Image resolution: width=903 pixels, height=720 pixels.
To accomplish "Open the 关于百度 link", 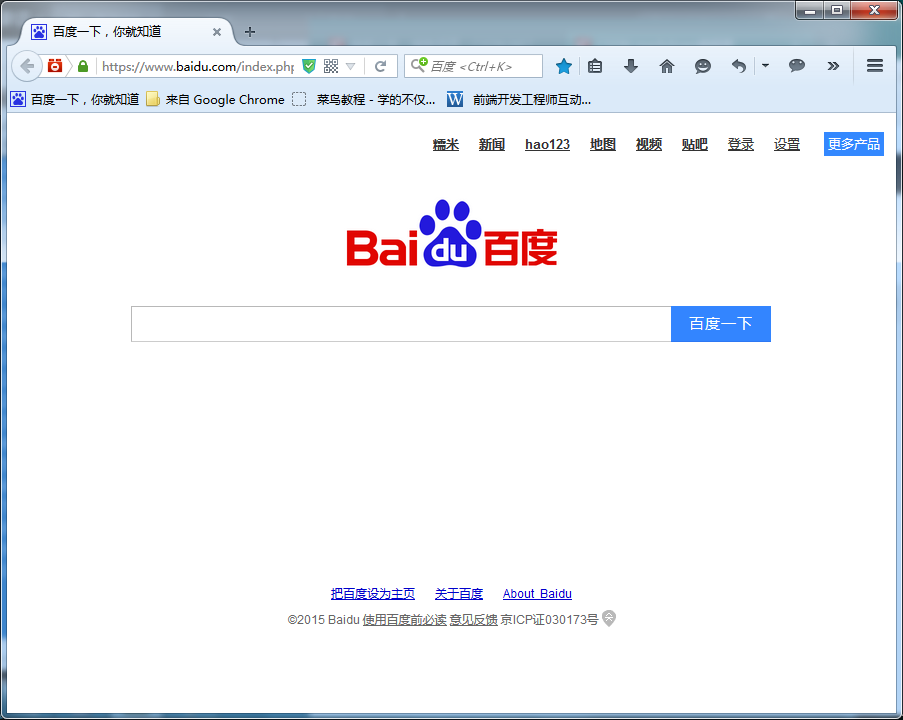I will (x=459, y=594).
